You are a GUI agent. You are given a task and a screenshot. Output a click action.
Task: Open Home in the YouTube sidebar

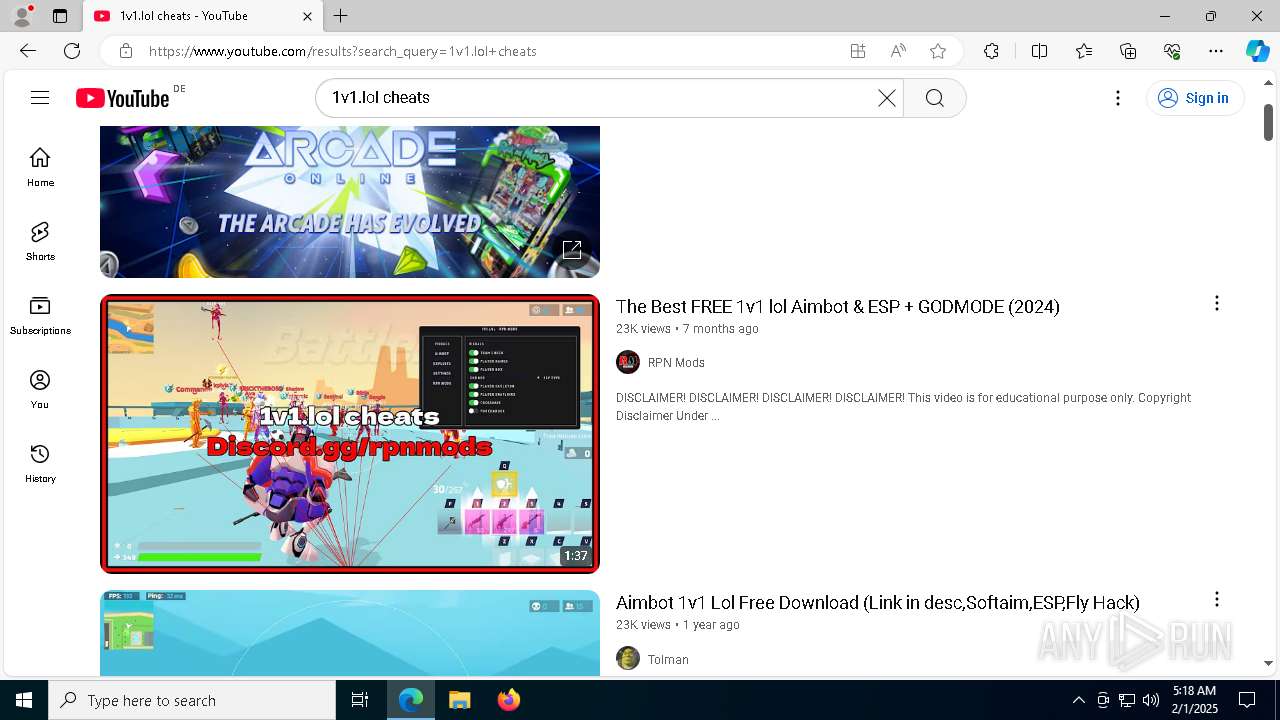pos(40,167)
